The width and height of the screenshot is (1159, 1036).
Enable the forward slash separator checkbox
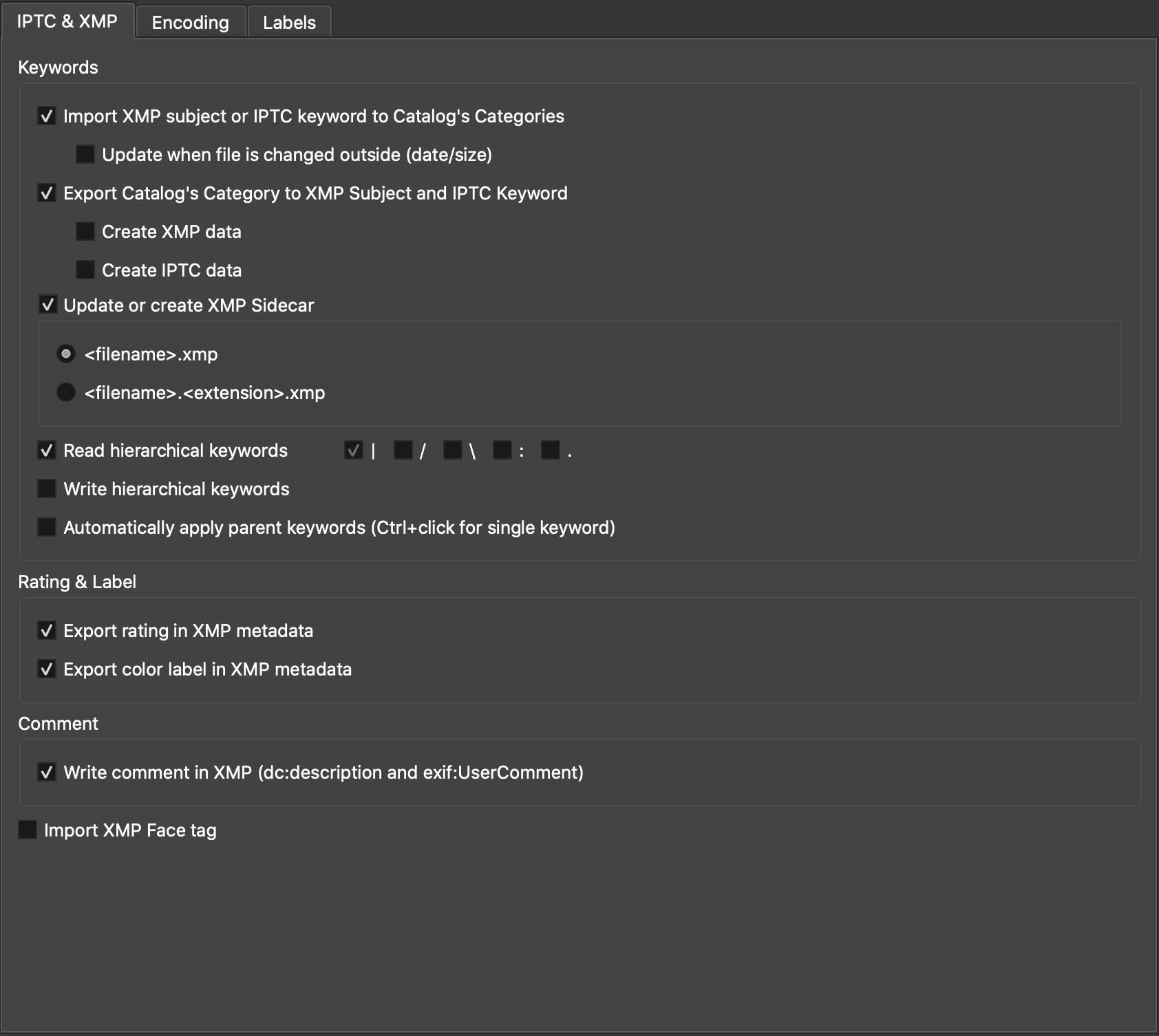pos(403,451)
